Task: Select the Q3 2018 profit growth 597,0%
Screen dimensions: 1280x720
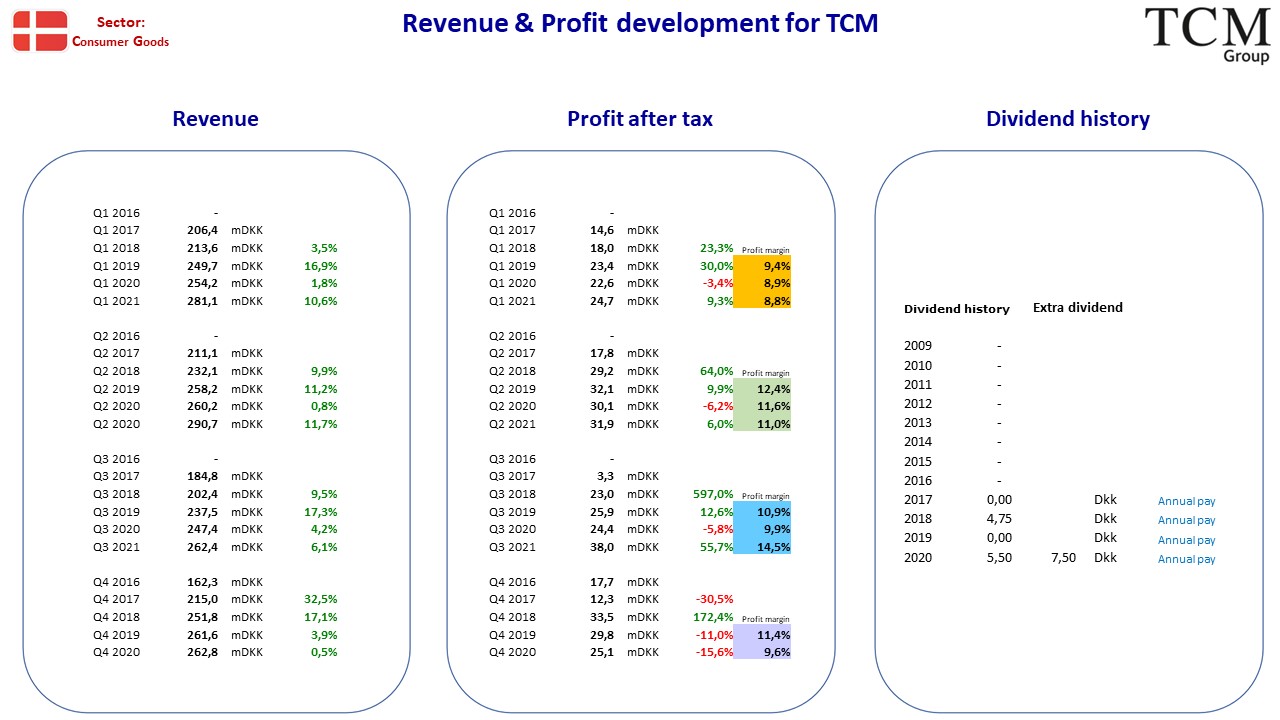Action: tap(713, 494)
